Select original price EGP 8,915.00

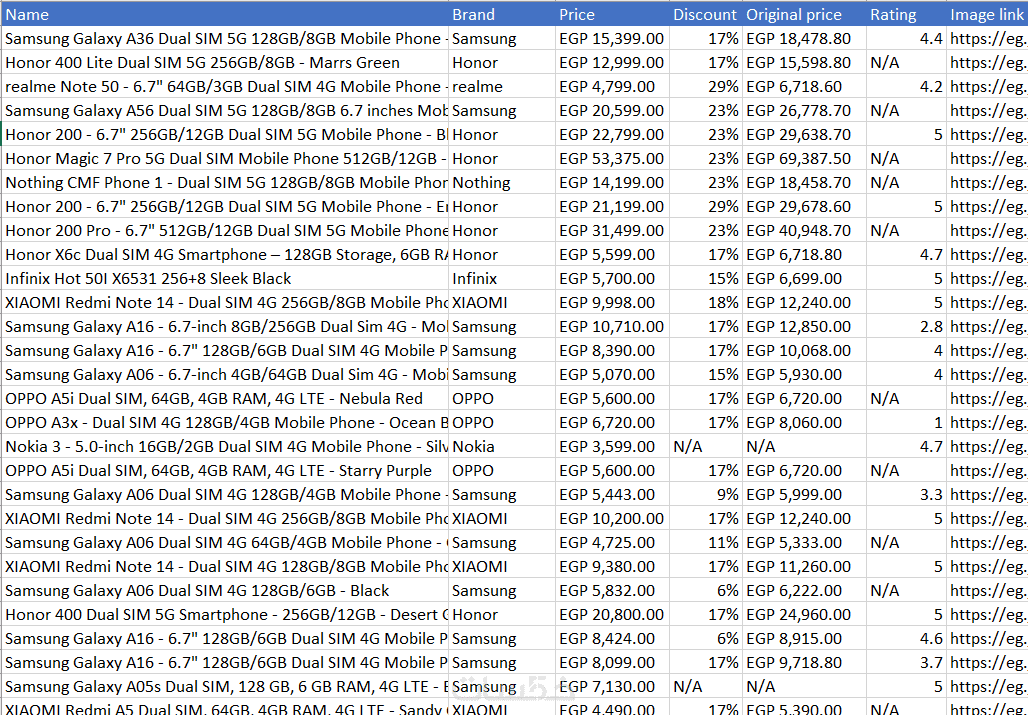click(x=804, y=639)
